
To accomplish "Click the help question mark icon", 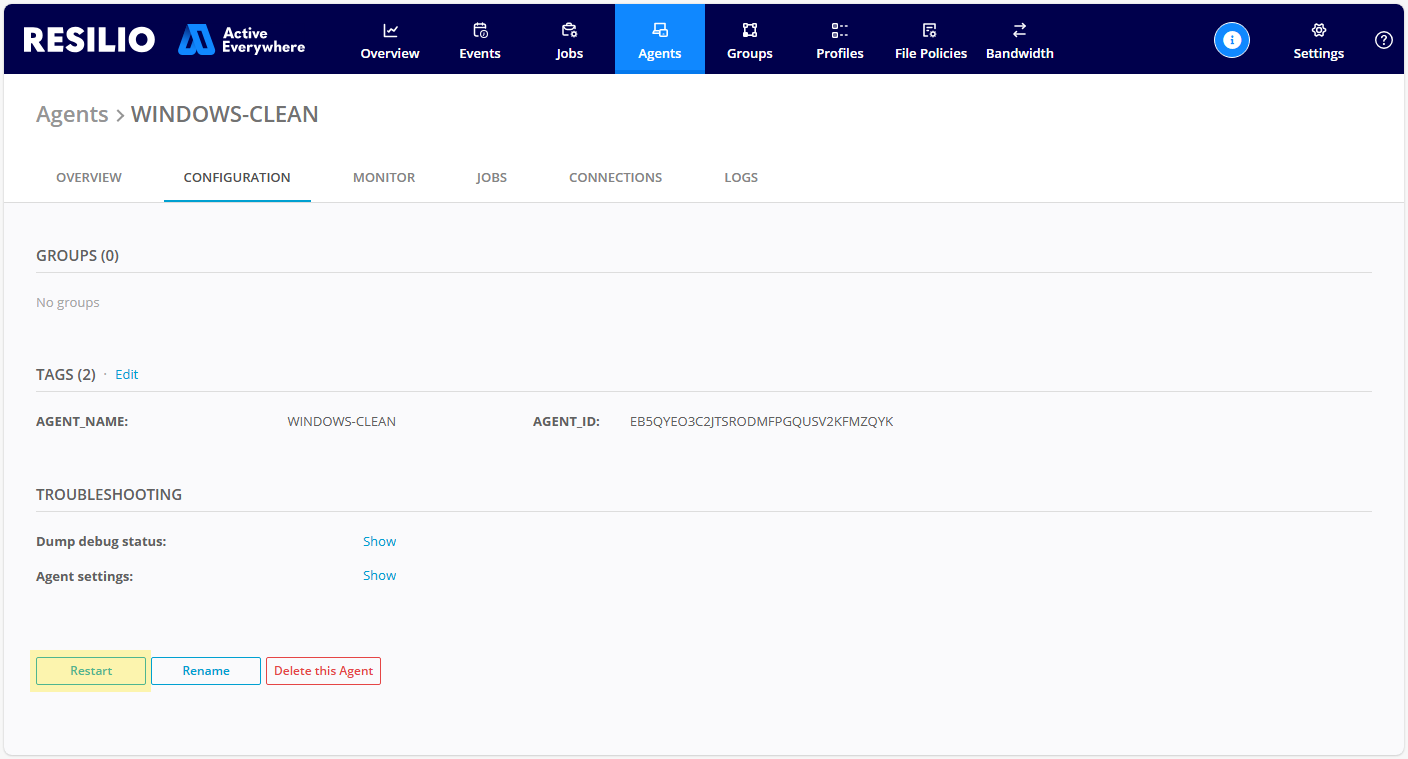I will (x=1384, y=40).
